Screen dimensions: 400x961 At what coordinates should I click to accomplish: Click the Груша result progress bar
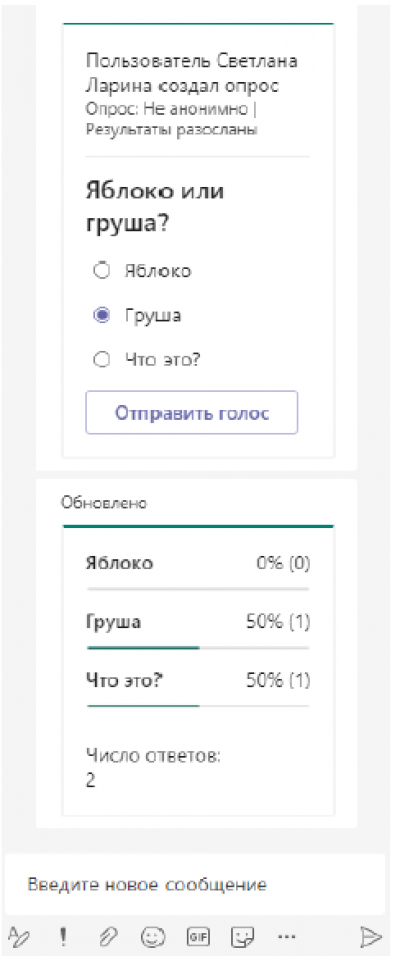[x=198, y=647]
